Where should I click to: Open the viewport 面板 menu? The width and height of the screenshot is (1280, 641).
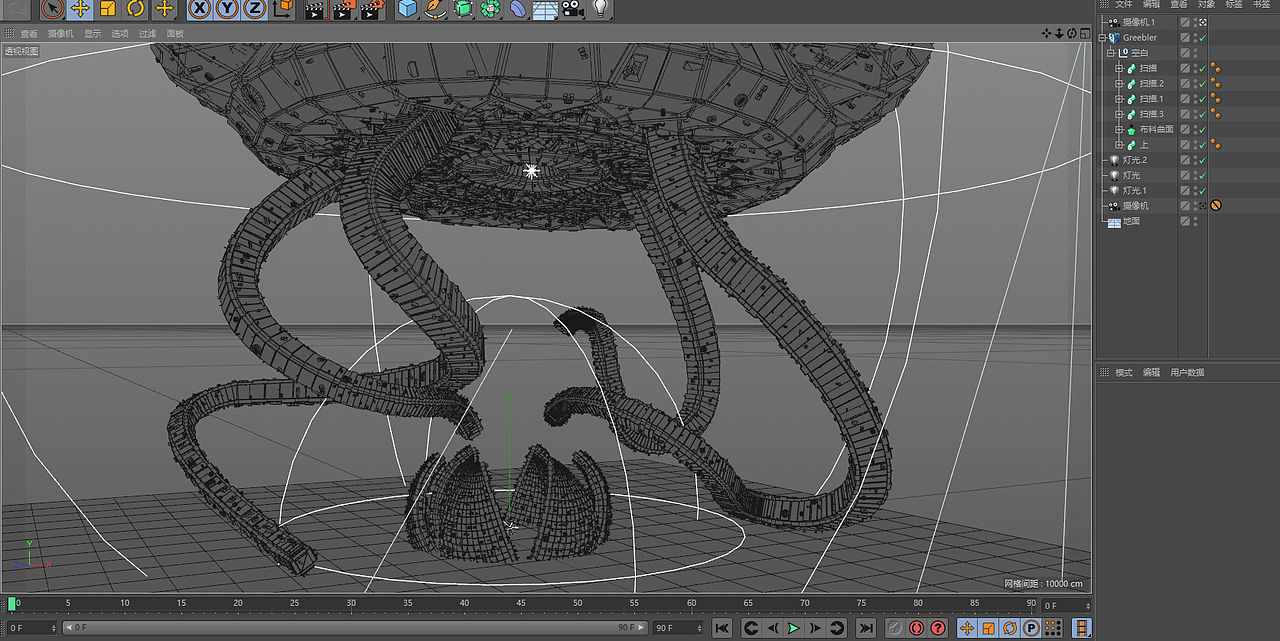[175, 33]
